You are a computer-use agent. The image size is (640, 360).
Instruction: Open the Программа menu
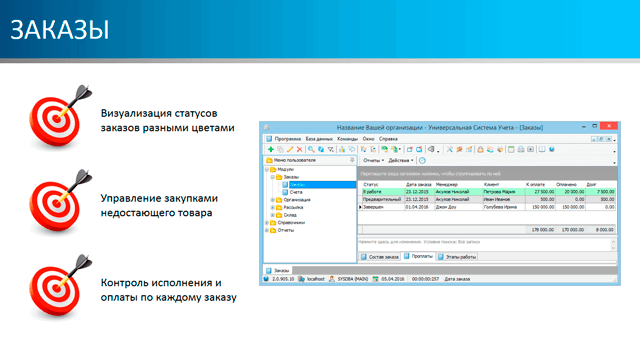[x=288, y=139]
